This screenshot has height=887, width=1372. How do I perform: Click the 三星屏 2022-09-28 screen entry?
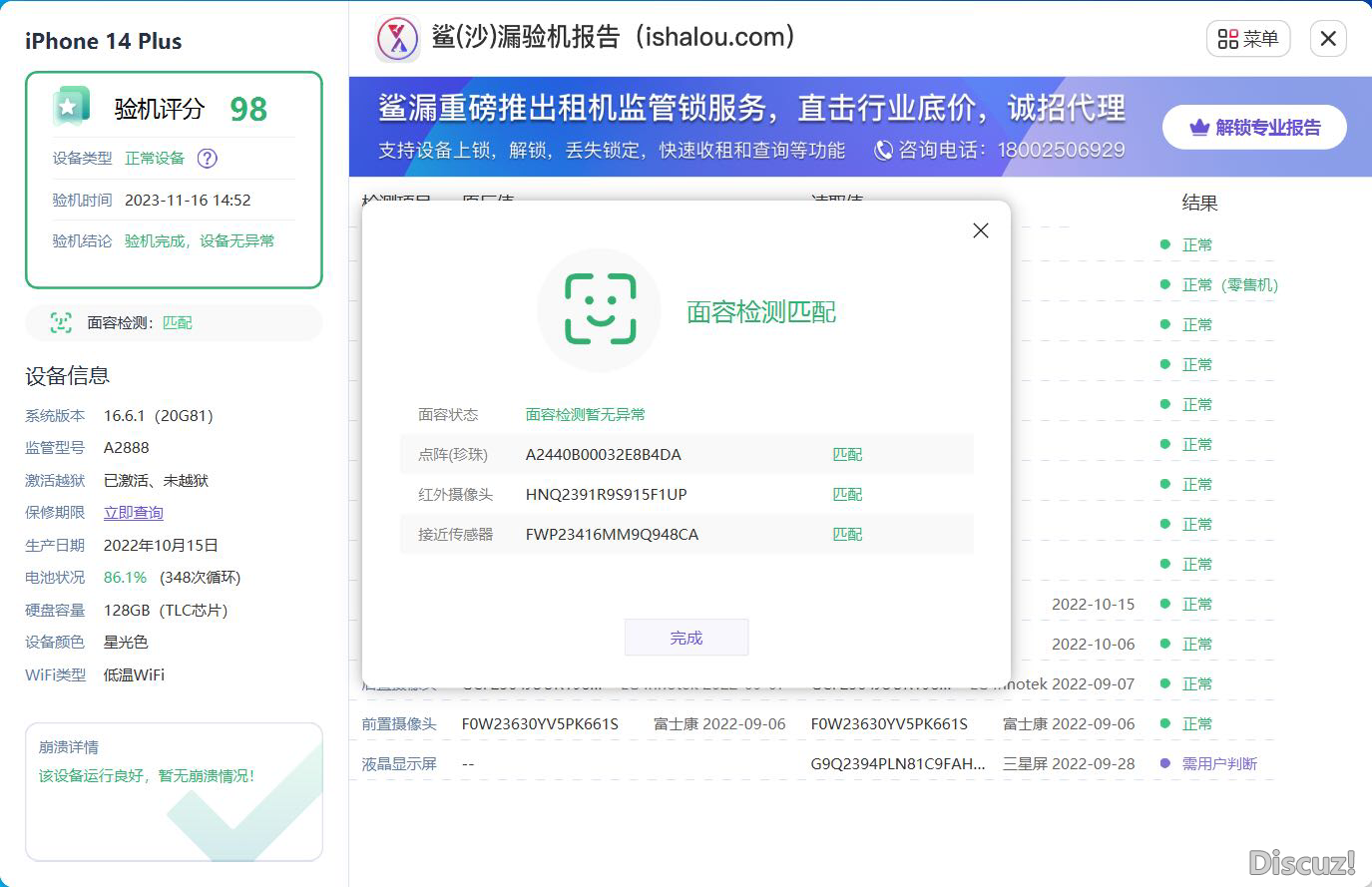tap(1069, 764)
